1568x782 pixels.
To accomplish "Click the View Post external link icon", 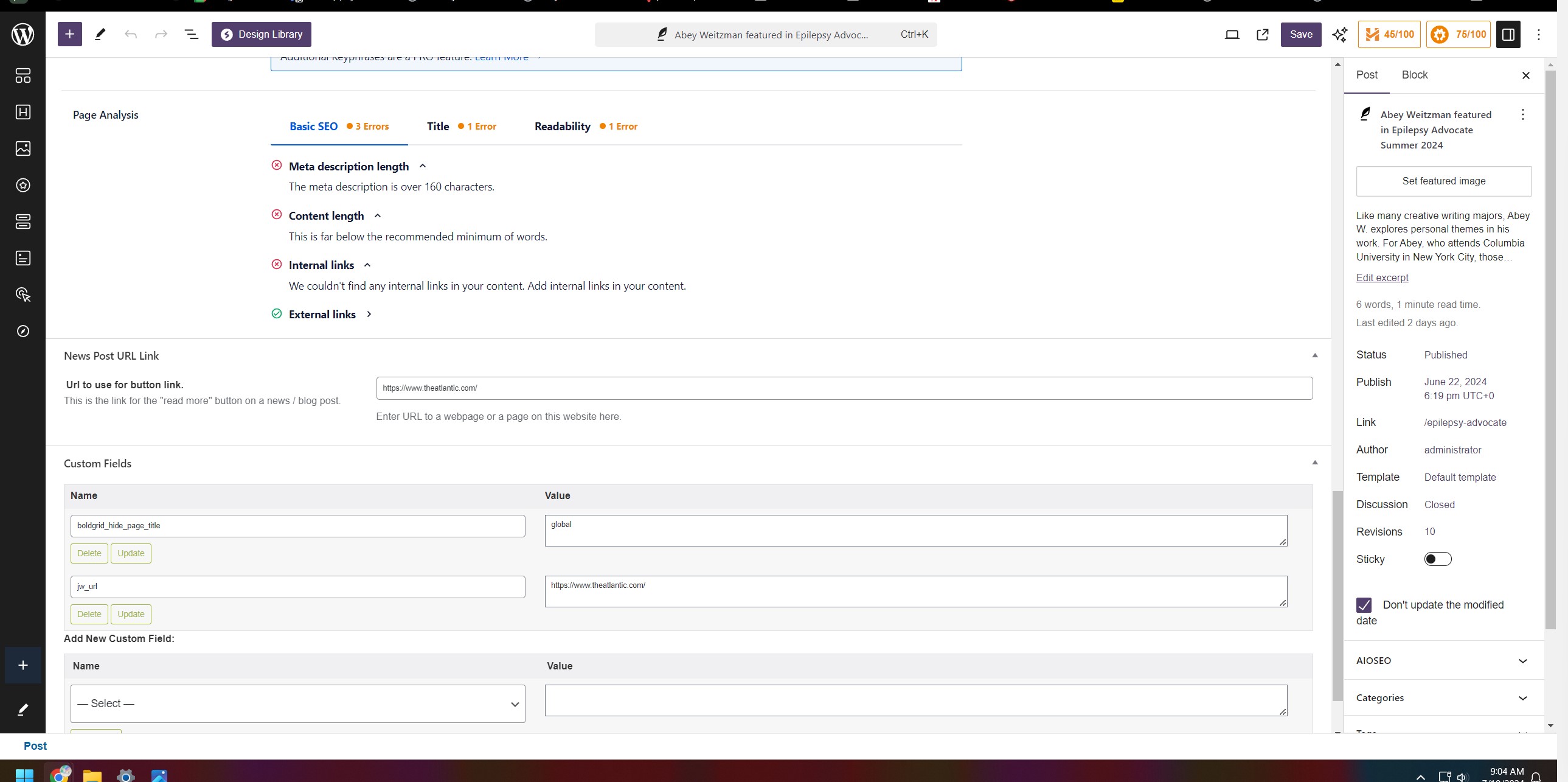I will tap(1263, 35).
